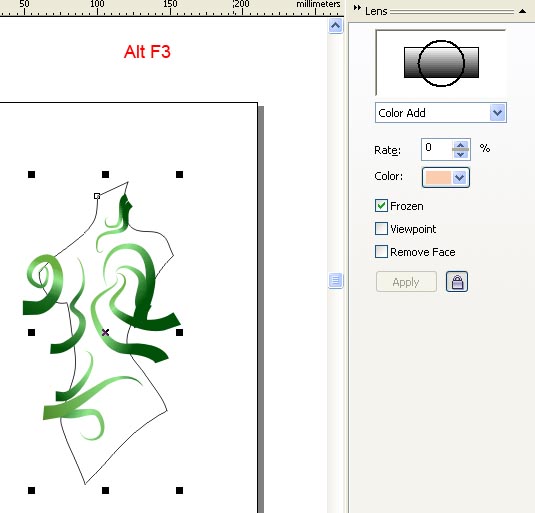Toggle the lock icon beside Apply
Viewport: 535px width, 513px height.
point(457,282)
